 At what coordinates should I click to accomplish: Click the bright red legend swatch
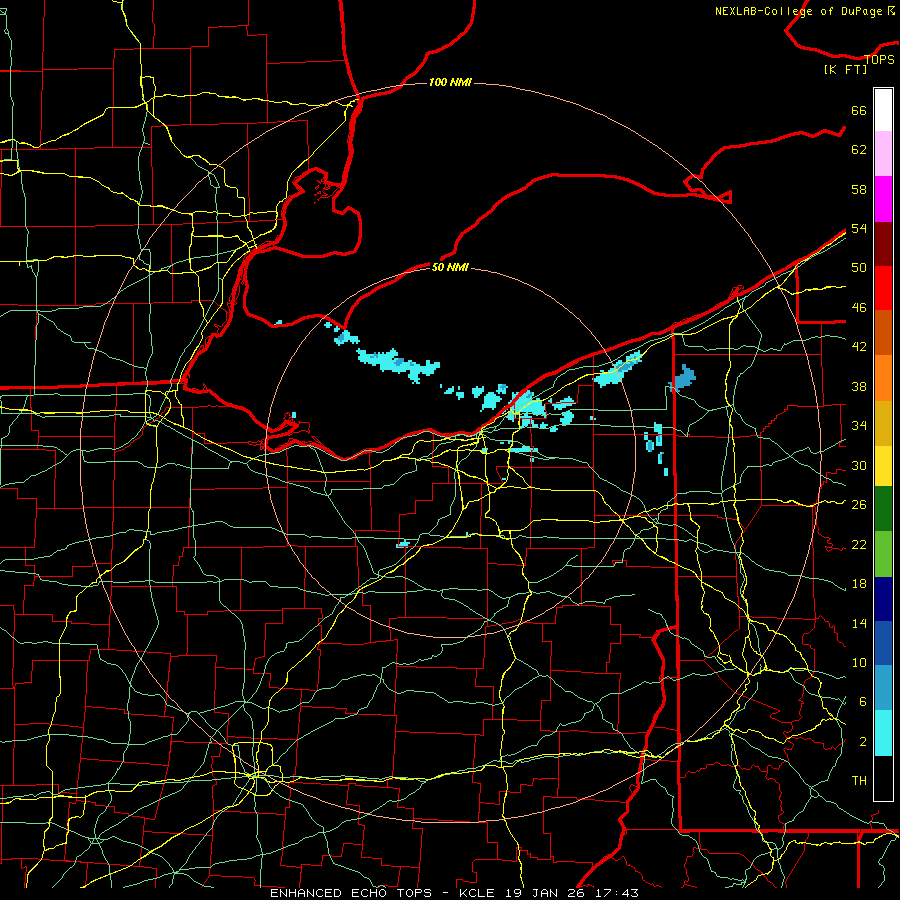(x=883, y=288)
